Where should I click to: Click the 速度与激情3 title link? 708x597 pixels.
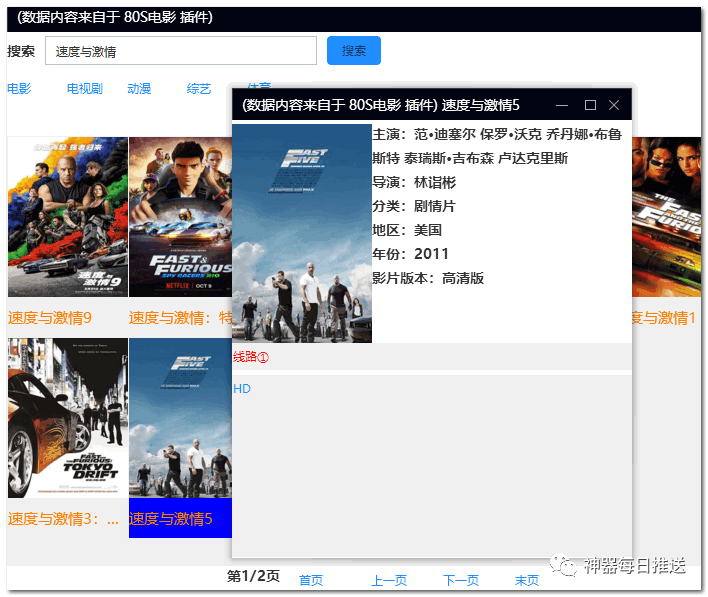point(63,518)
